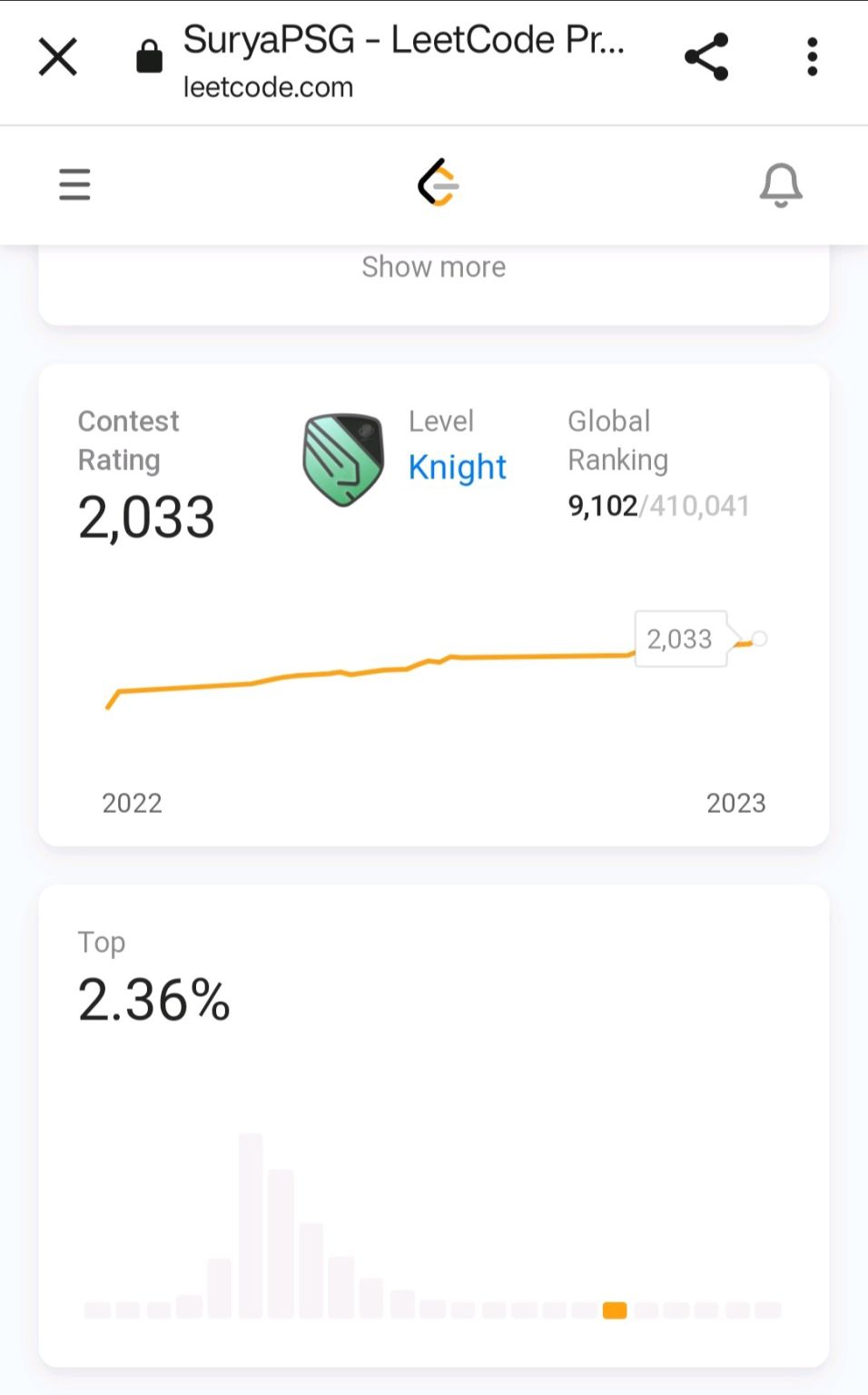The image size is (868, 1395).
Task: Tap the leetcode.com URL text
Action: pos(268,87)
